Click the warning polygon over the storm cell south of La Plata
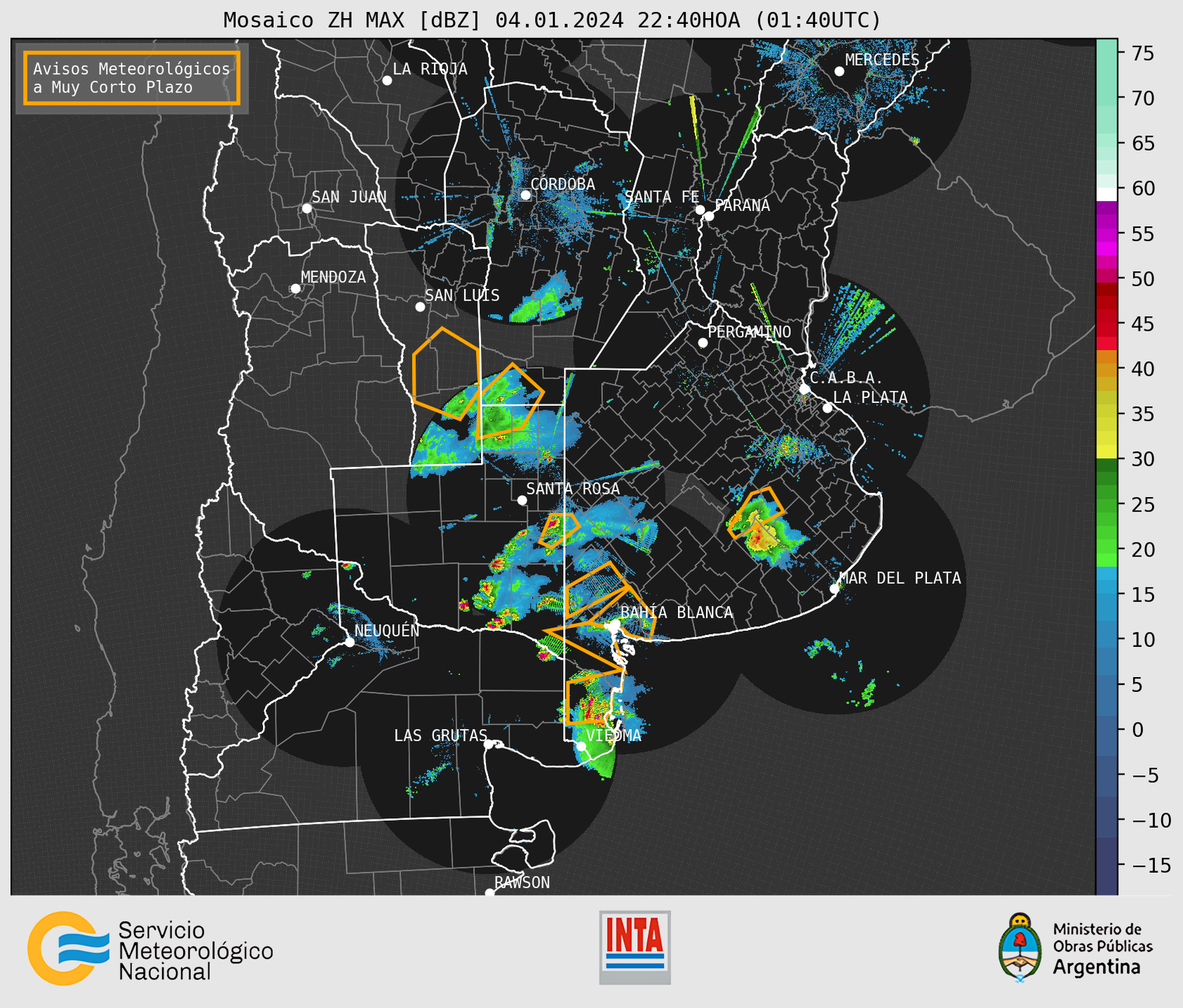 (756, 512)
